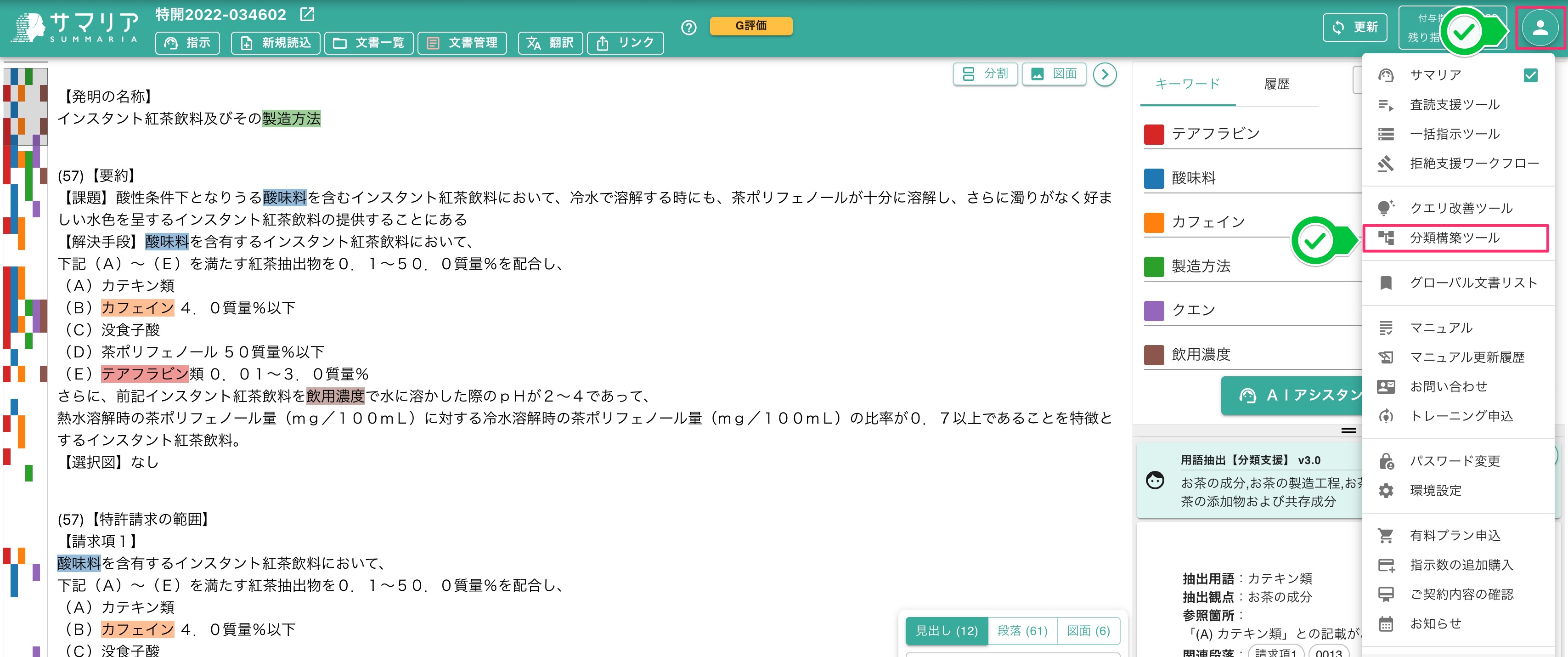Switch to キーワード tab
The image size is (1568, 657).
pyautogui.click(x=1188, y=84)
